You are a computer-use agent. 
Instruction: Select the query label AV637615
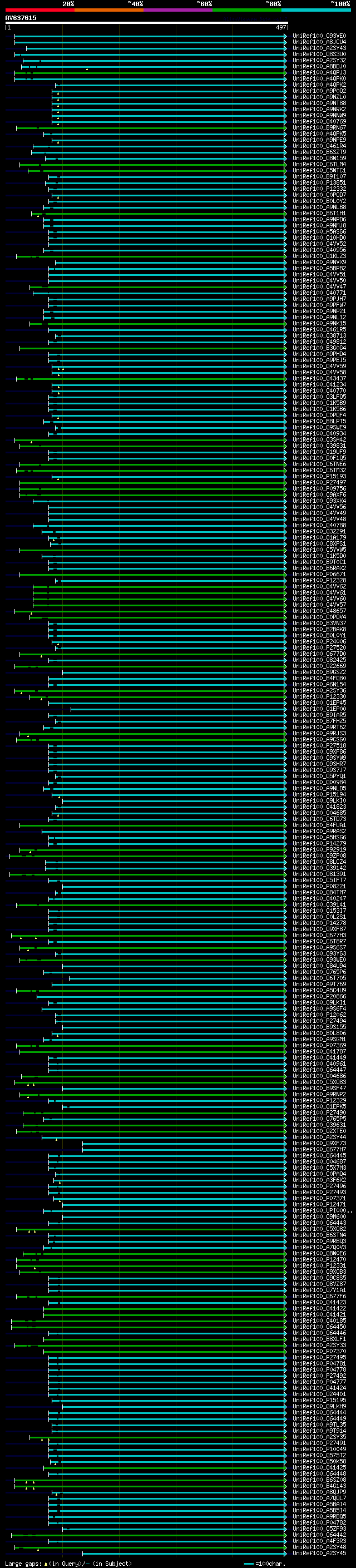[21, 18]
